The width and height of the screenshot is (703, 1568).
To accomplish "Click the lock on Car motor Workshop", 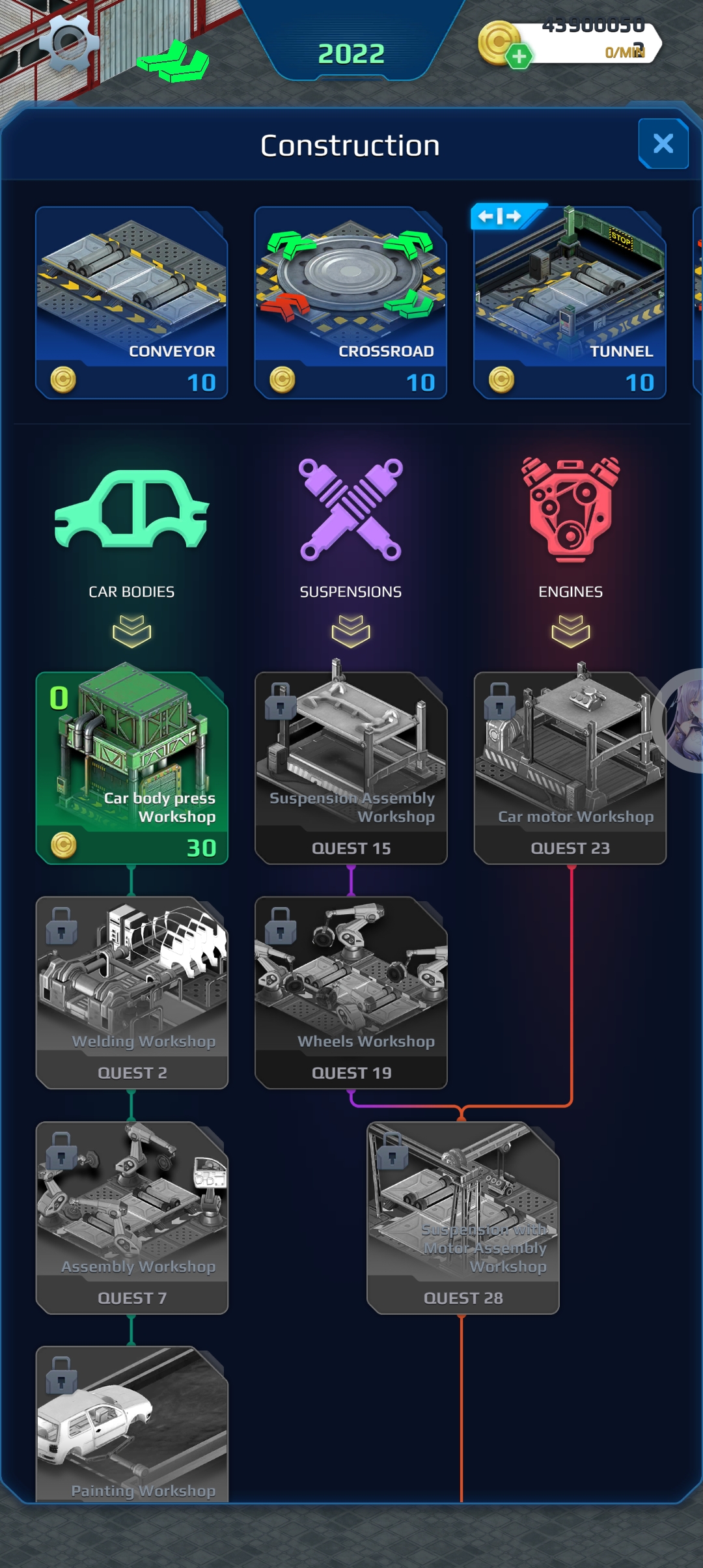I will pos(499,701).
